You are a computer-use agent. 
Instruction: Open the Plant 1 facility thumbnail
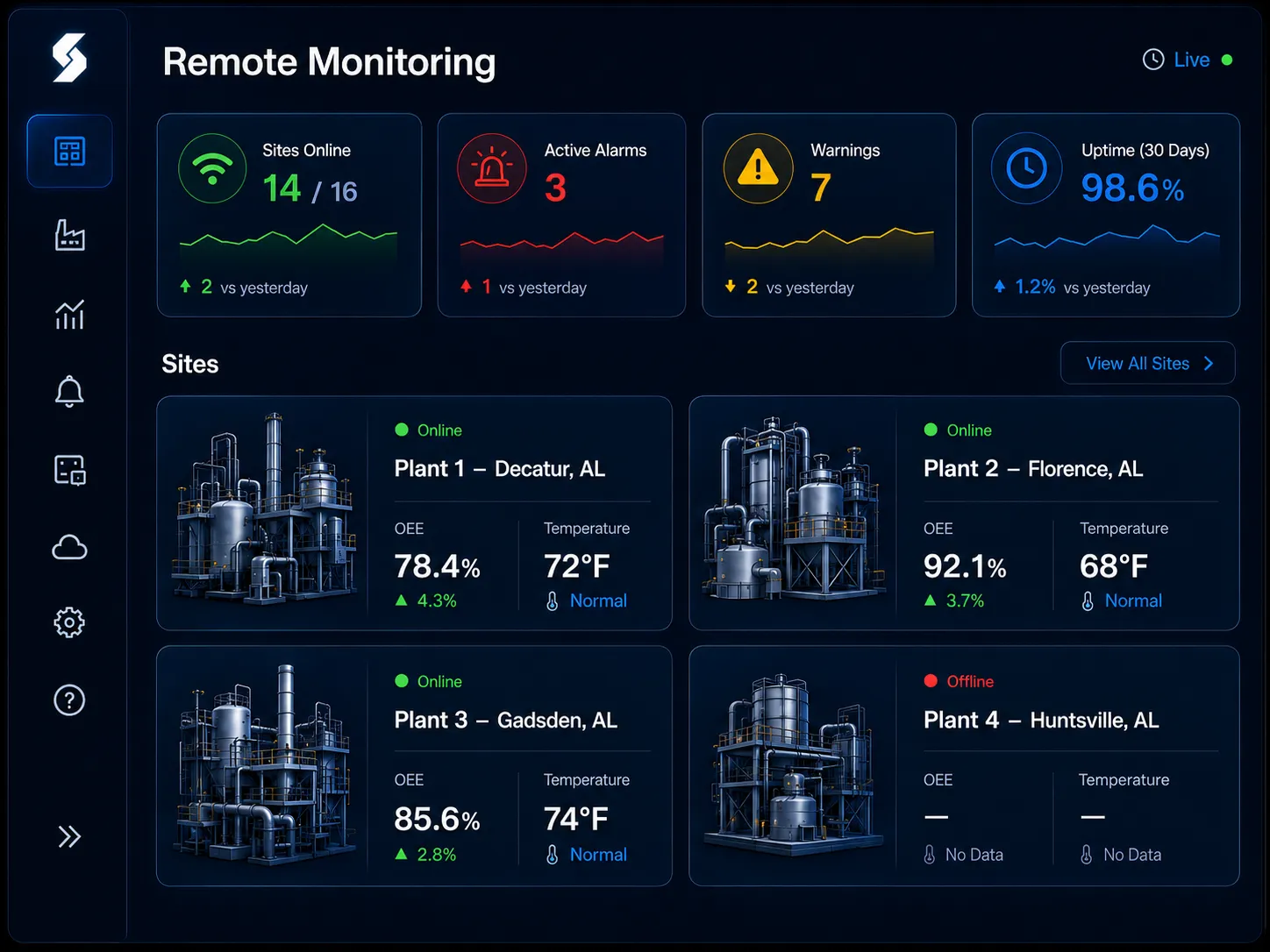coord(265,509)
